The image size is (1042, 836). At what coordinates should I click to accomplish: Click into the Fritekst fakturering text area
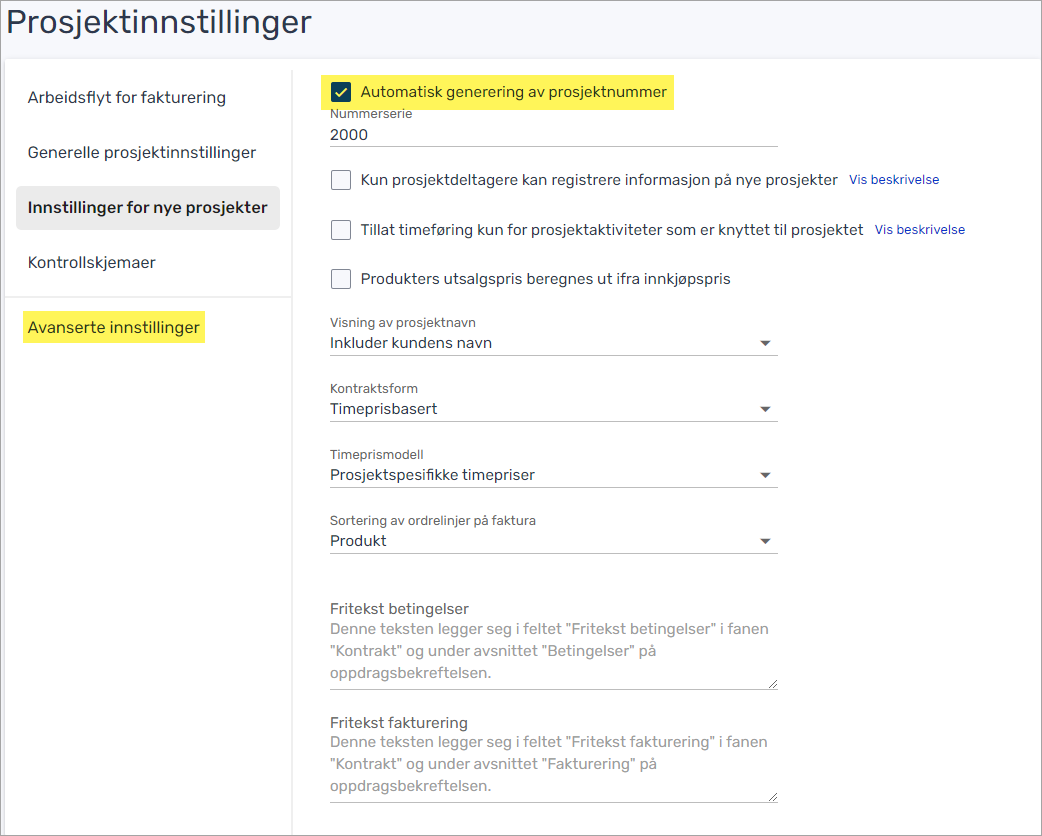pyautogui.click(x=554, y=764)
